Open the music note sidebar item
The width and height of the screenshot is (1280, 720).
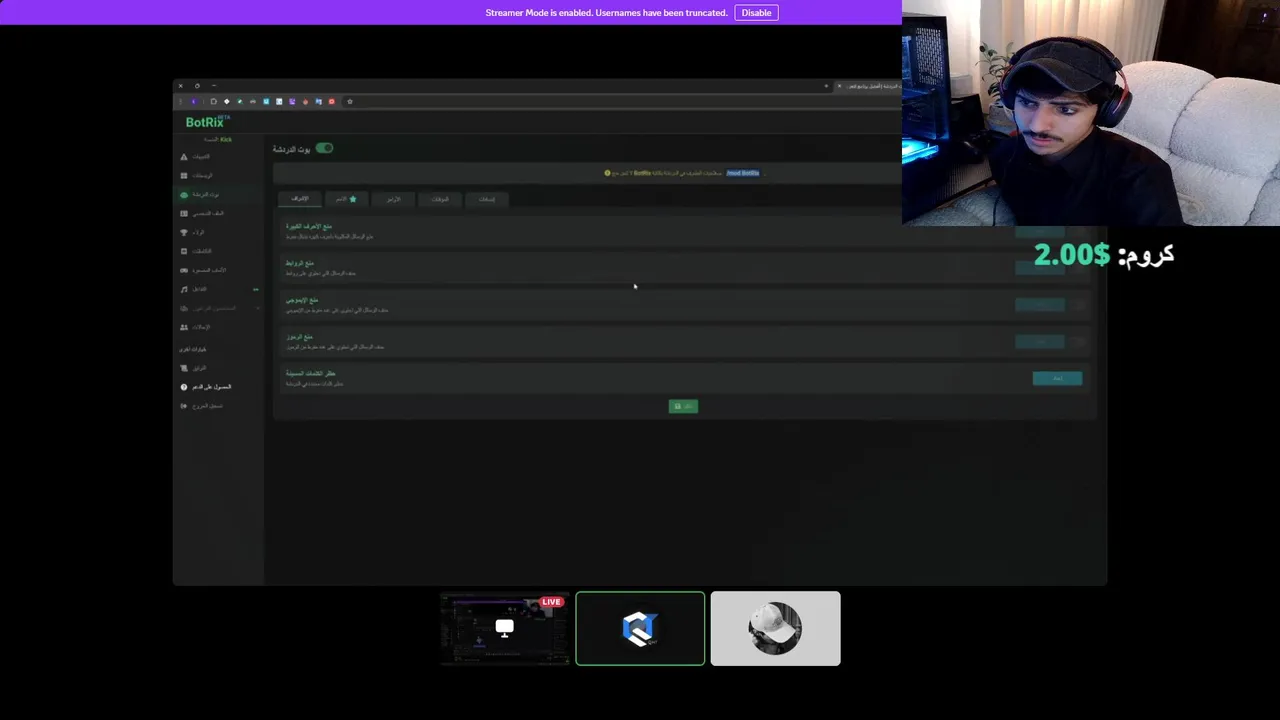[x=184, y=289]
